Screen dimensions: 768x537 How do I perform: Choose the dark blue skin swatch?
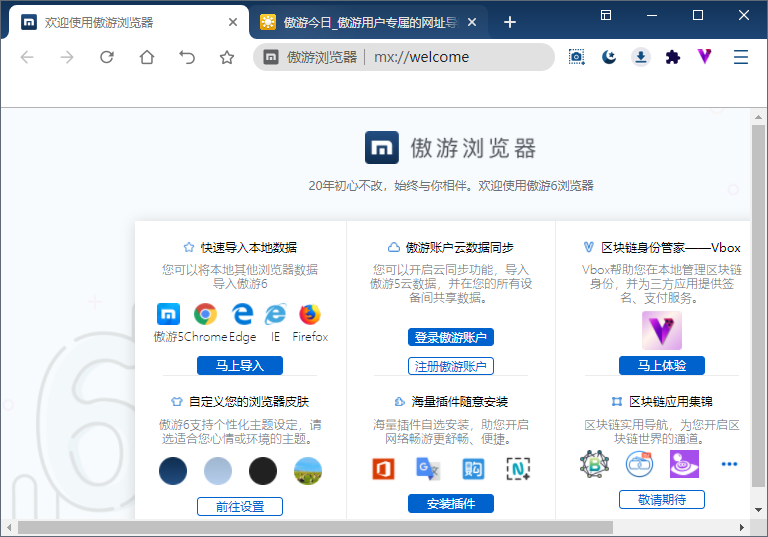pyautogui.click(x=173, y=471)
